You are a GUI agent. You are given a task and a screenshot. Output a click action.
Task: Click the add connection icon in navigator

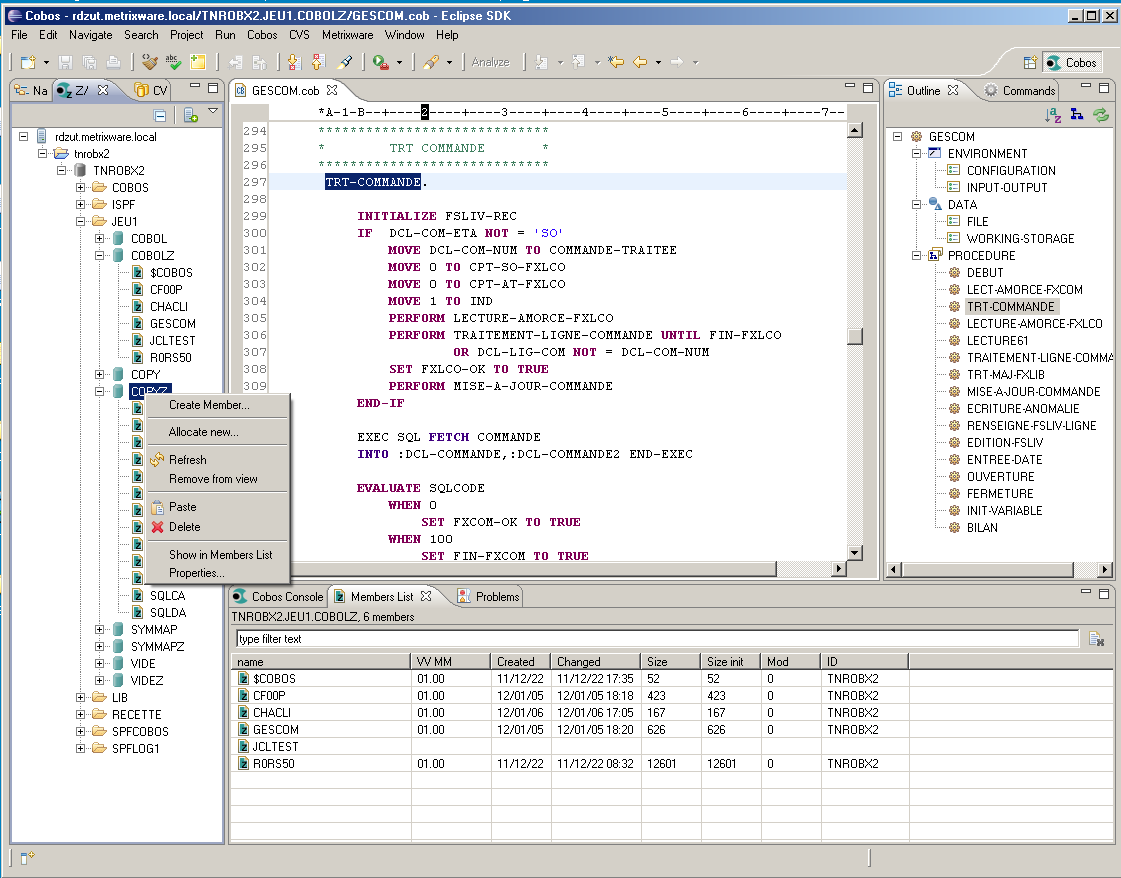190,115
